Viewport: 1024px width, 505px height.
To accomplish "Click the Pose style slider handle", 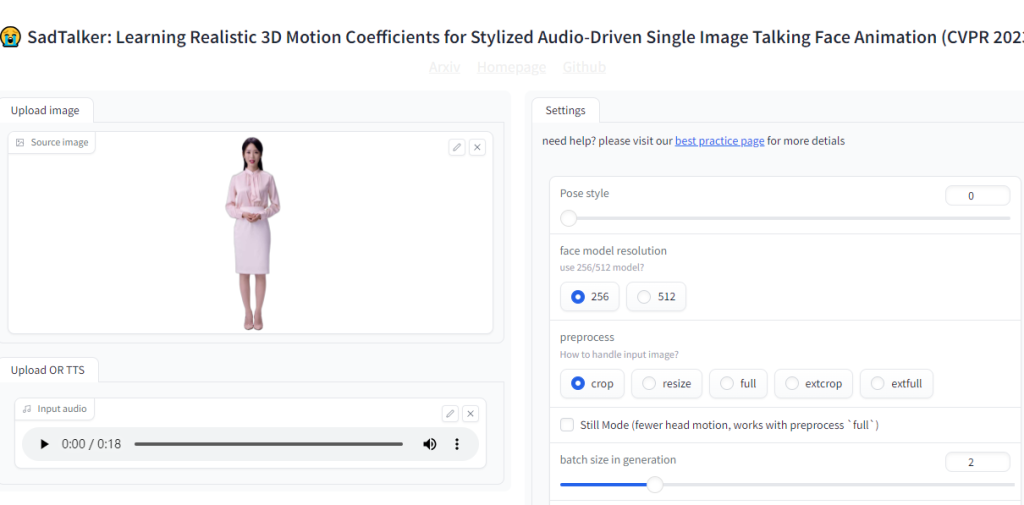I will [x=569, y=218].
